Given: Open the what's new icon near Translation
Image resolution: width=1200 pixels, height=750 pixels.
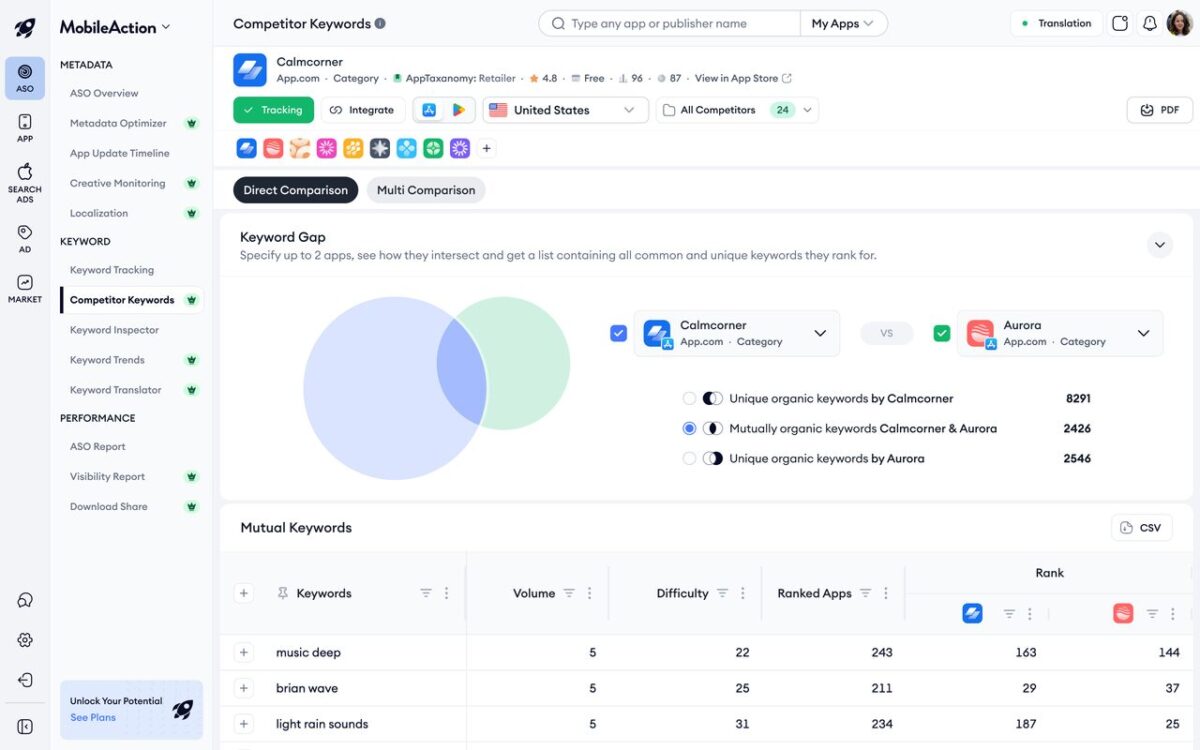Looking at the screenshot, I should (1120, 23).
